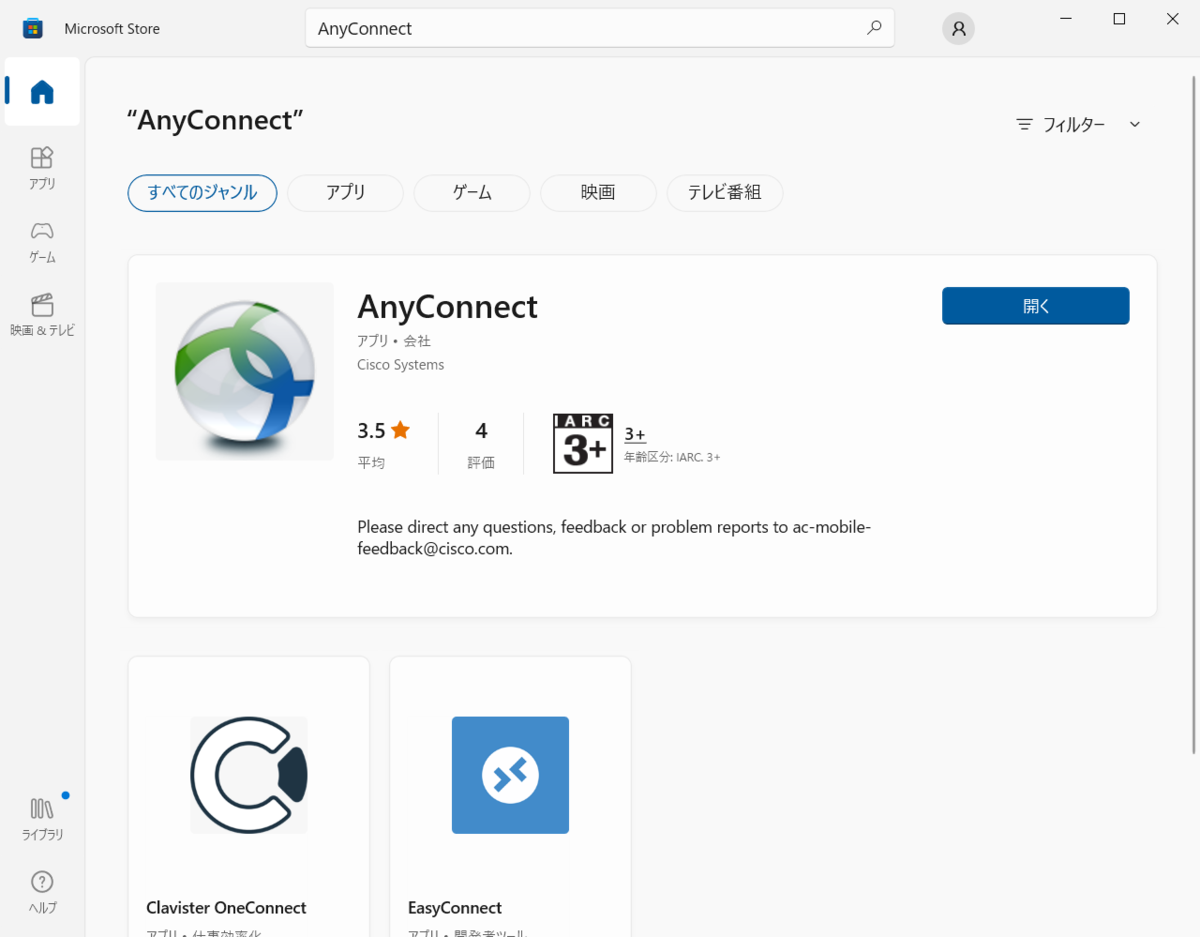Open the ゲーム section from the sidebar
This screenshot has width=1200, height=937.
41,241
